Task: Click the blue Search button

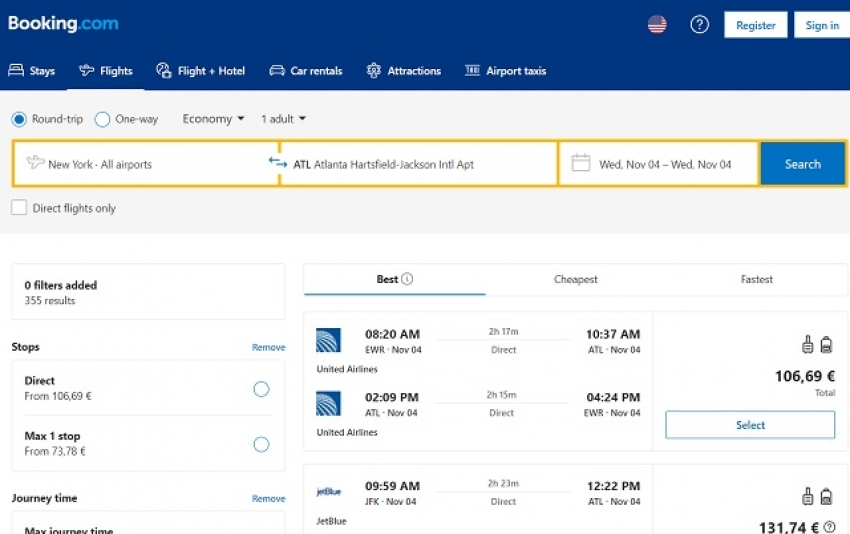Action: [x=803, y=164]
